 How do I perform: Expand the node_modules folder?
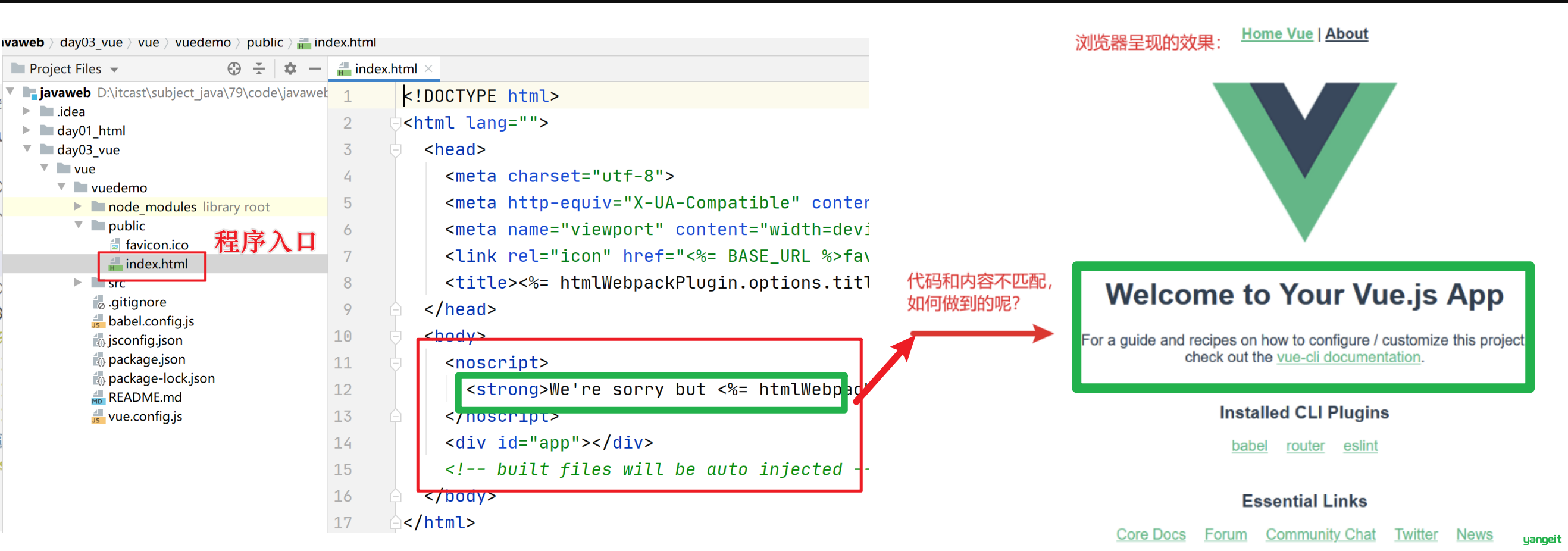tap(78, 206)
